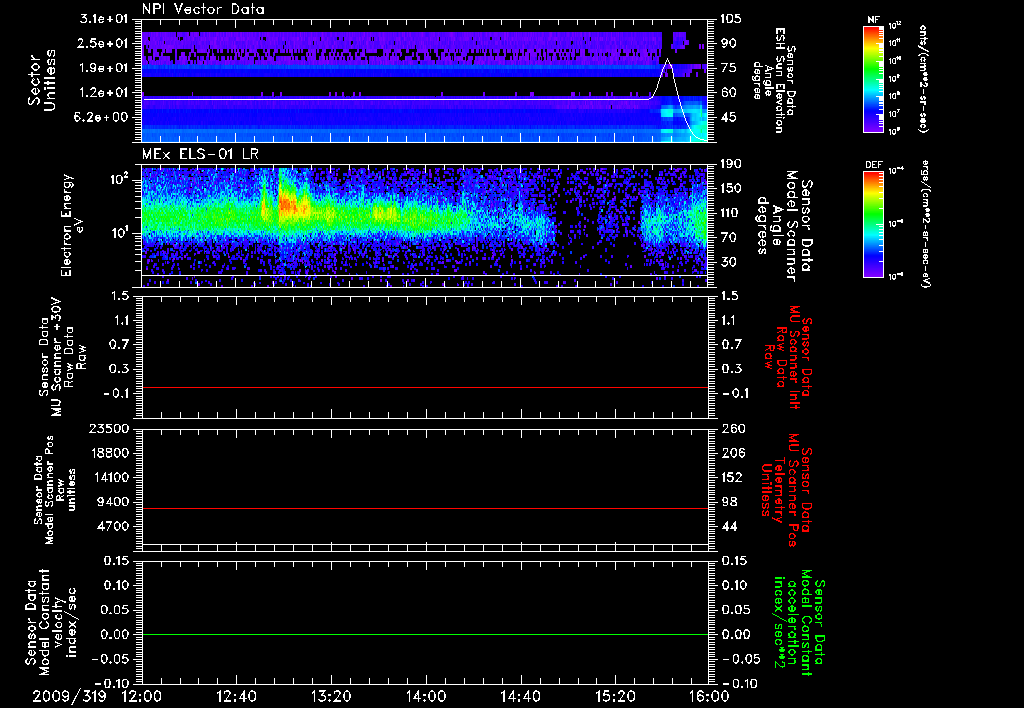Click the peak of the white sun elevation curve
The width and height of the screenshot is (1024, 708).
point(667,60)
